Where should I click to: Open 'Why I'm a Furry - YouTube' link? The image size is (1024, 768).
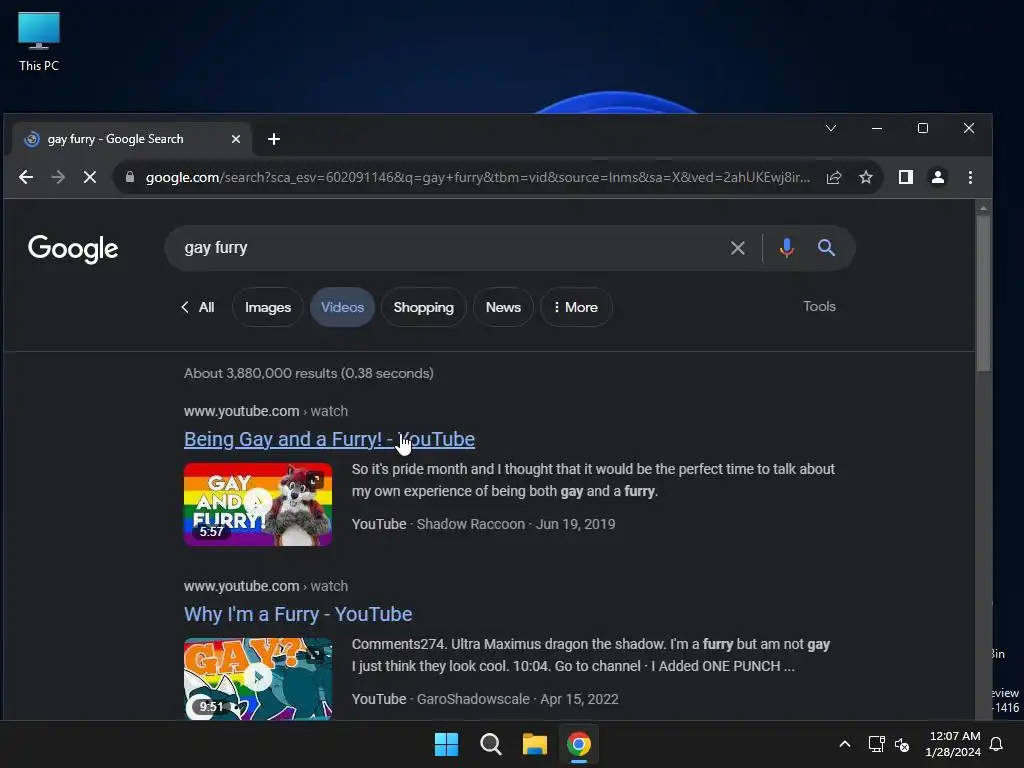[298, 615]
